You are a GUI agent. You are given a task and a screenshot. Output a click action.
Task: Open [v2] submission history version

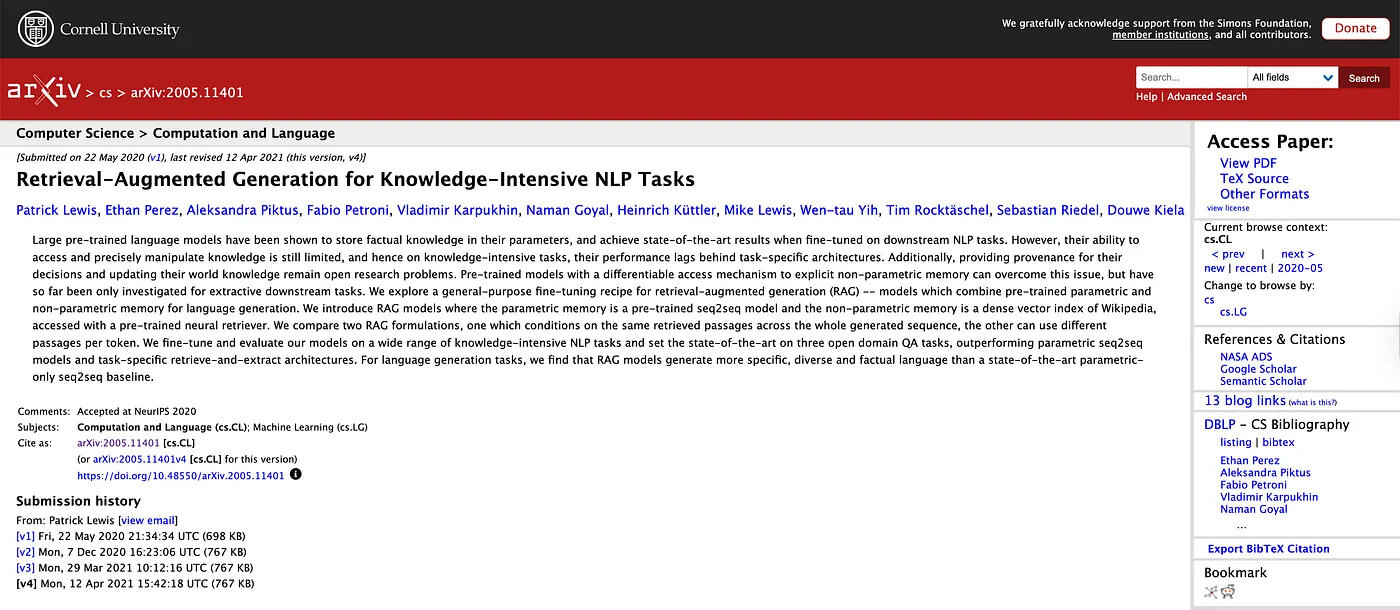(26, 551)
